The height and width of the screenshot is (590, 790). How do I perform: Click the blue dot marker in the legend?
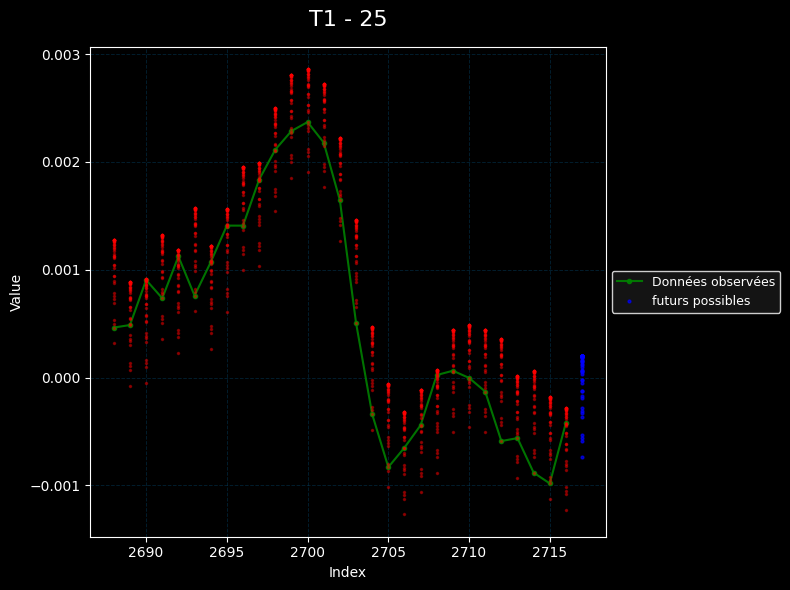point(630,301)
